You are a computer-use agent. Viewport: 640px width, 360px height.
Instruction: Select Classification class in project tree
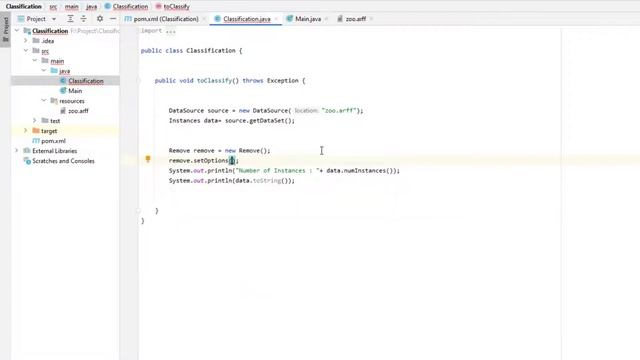click(86, 81)
